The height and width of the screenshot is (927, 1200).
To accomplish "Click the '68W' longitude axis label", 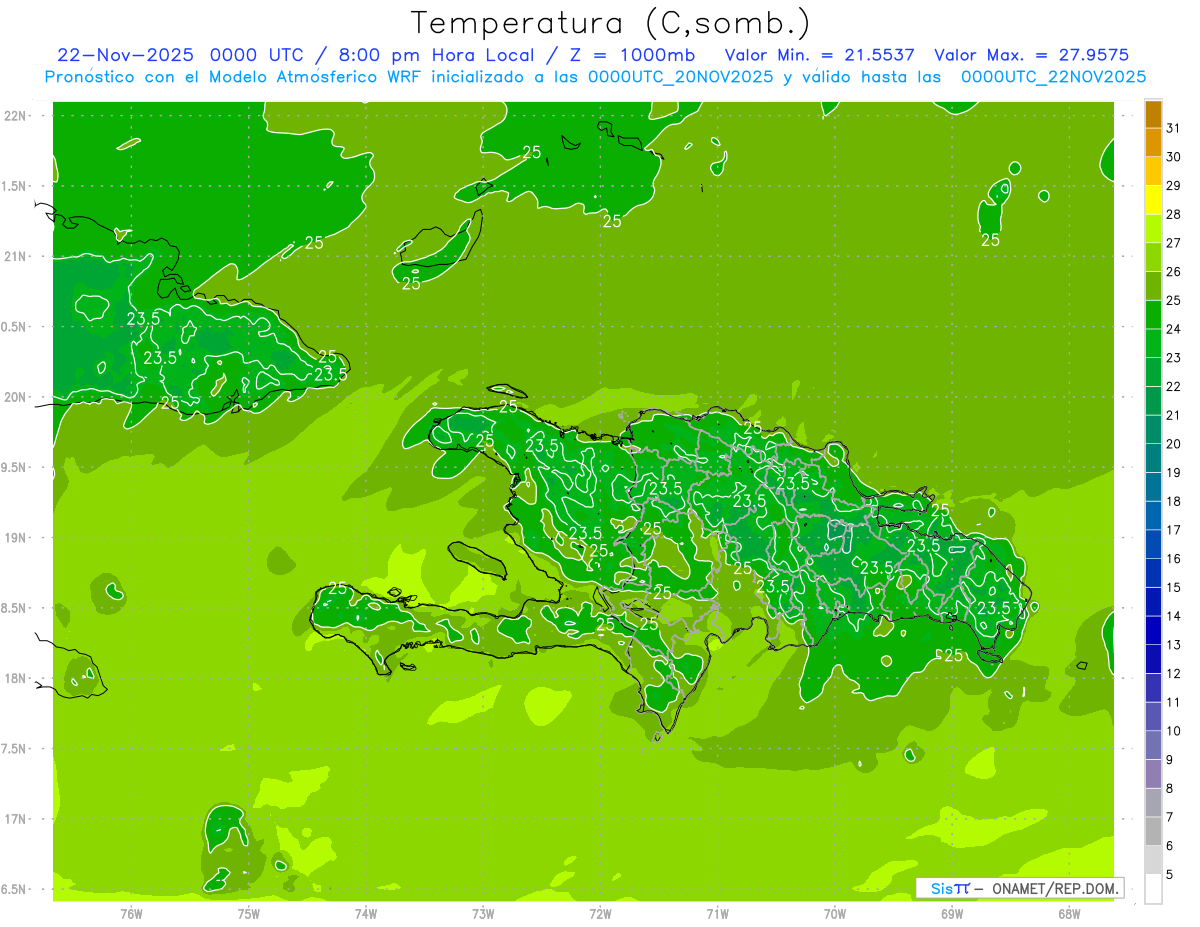I will [1069, 914].
